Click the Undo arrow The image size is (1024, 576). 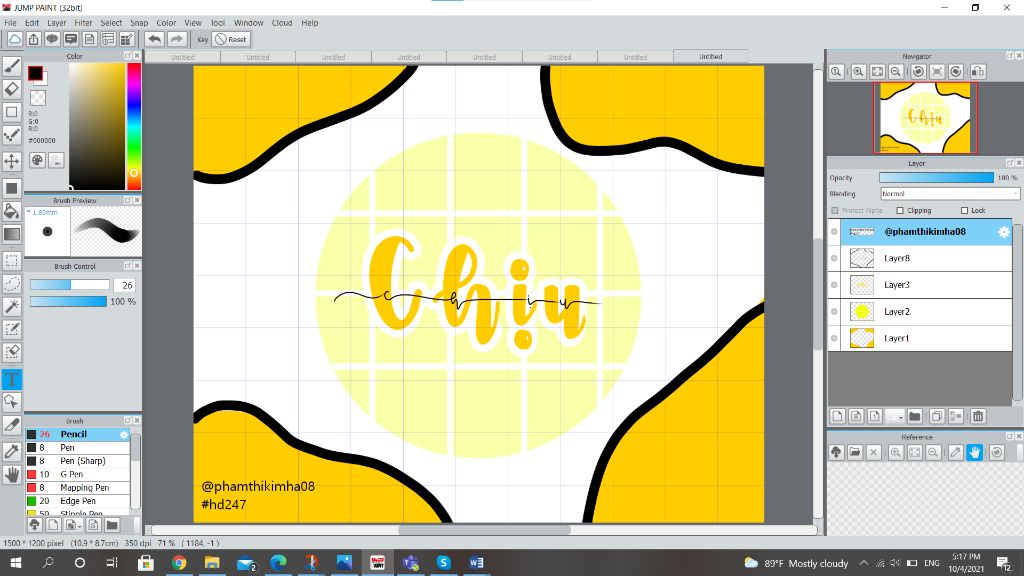click(155, 39)
